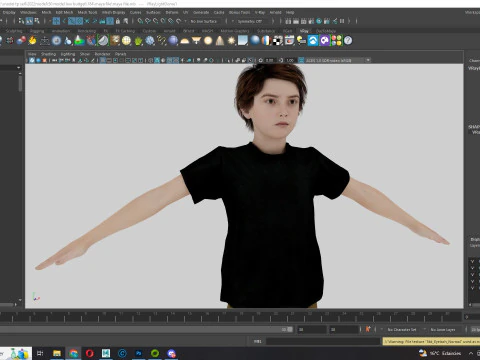Open Maya from the Windows taskbar
This screenshot has width=480, height=360.
click(x=106, y=353)
